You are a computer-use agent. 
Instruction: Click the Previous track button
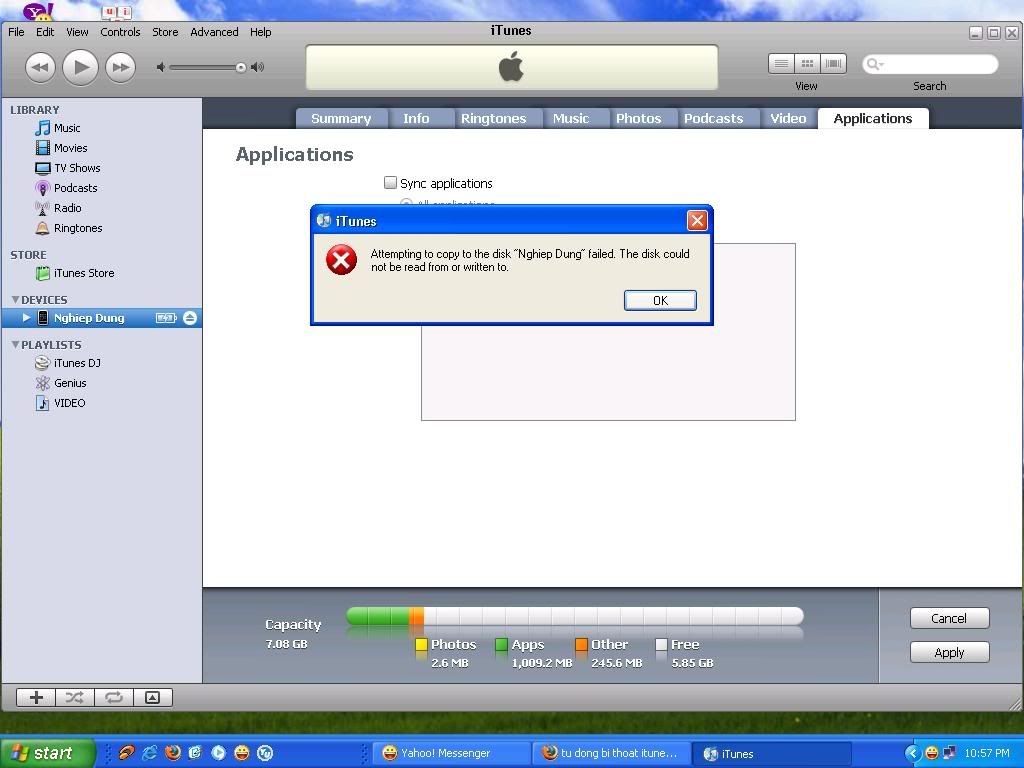click(x=40, y=67)
